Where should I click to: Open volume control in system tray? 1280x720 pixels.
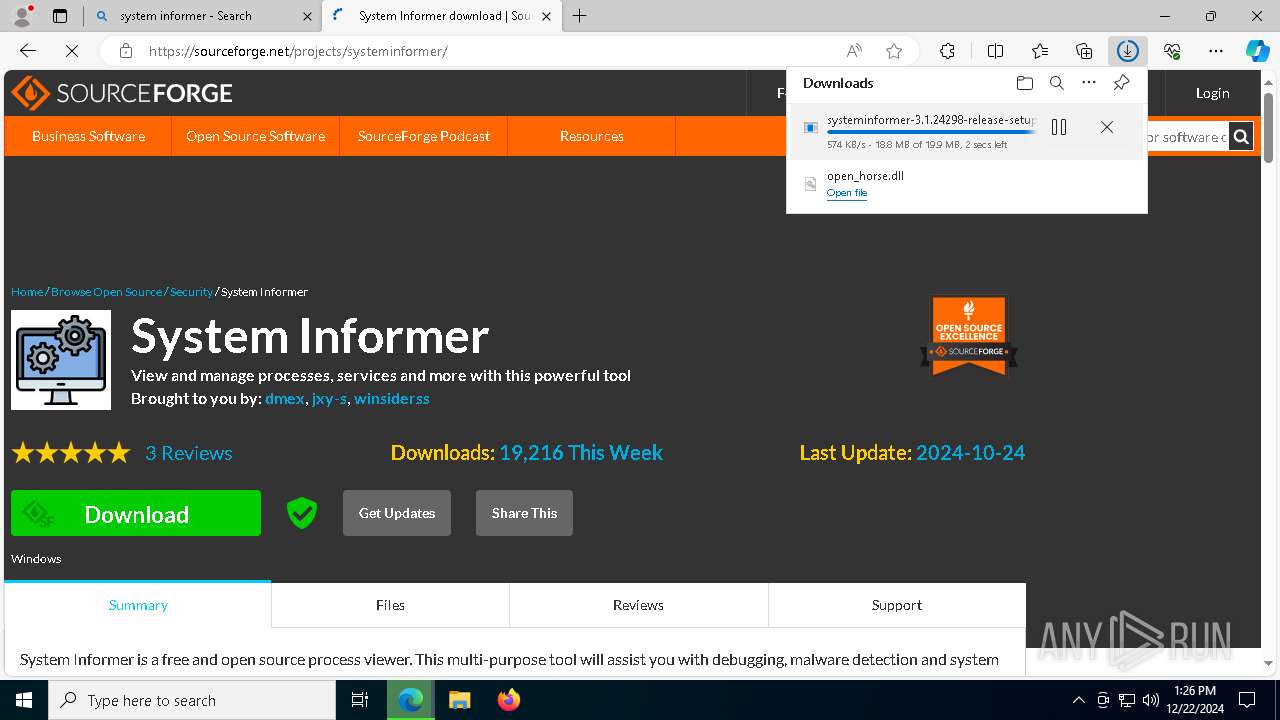tap(1151, 700)
